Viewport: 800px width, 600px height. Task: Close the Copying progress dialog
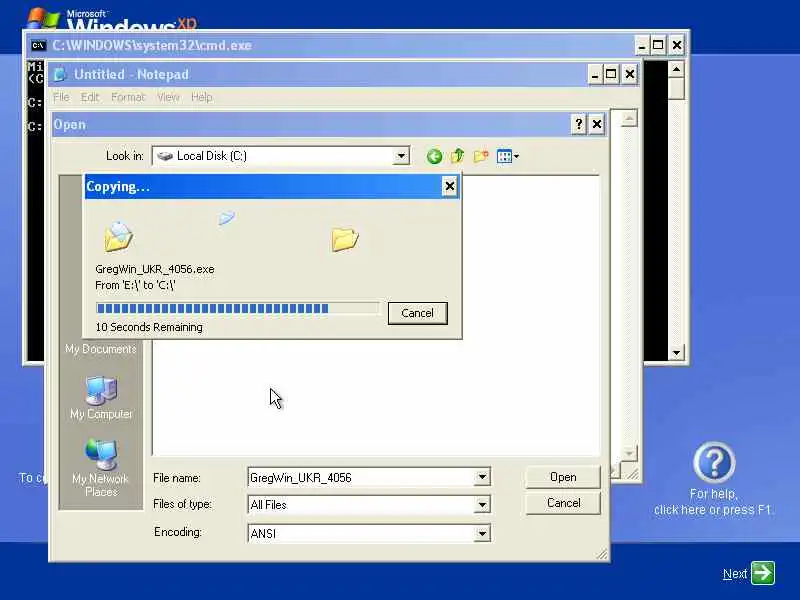pos(449,187)
